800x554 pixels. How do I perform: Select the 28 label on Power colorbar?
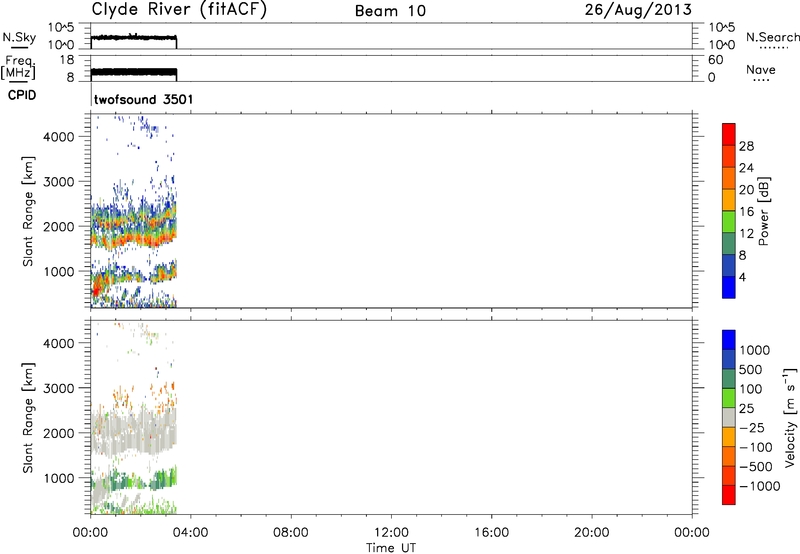point(746,146)
